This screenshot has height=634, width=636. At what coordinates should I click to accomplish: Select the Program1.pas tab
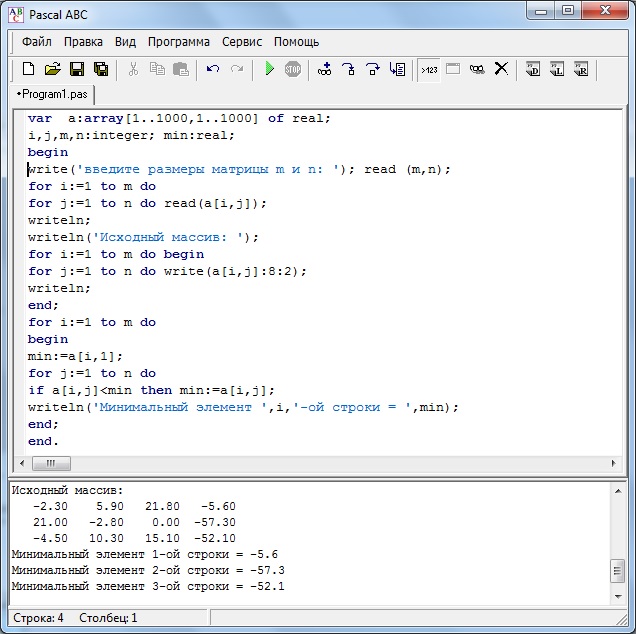(x=52, y=94)
